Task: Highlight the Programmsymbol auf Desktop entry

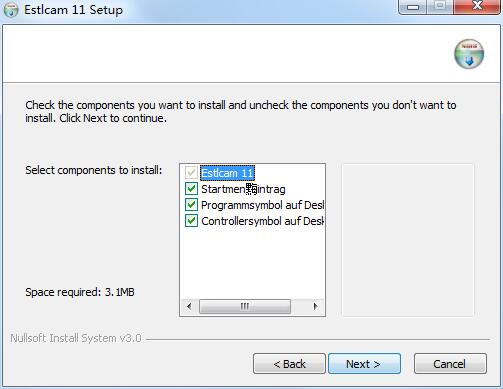Action: pyautogui.click(x=262, y=205)
